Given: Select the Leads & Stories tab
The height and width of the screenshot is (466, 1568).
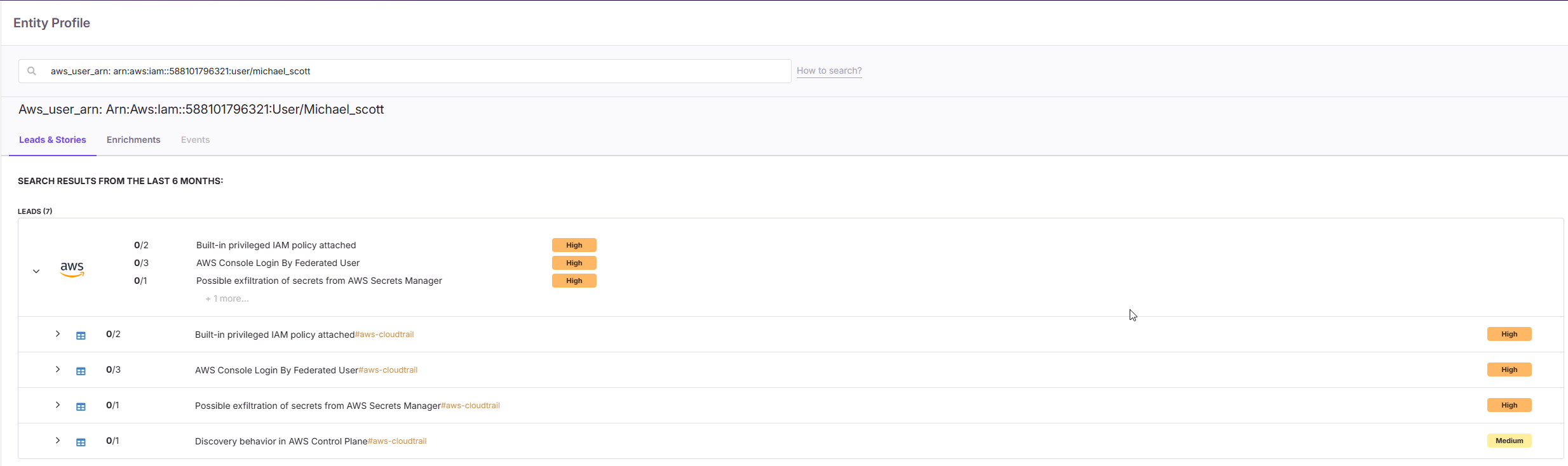Looking at the screenshot, I should pyautogui.click(x=52, y=140).
